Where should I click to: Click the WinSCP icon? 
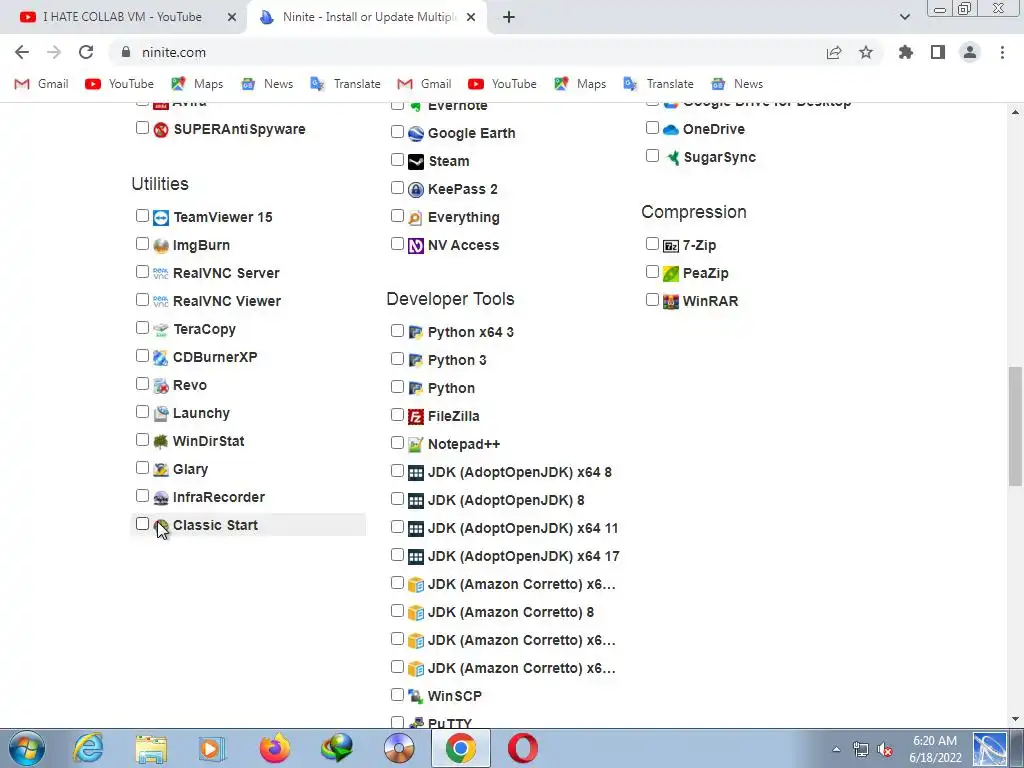(416, 697)
